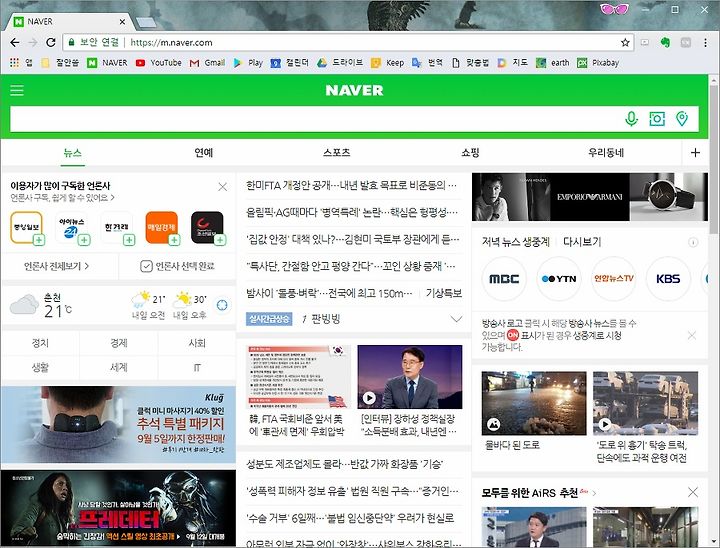Open 다시보기 replay link

click(x=582, y=242)
